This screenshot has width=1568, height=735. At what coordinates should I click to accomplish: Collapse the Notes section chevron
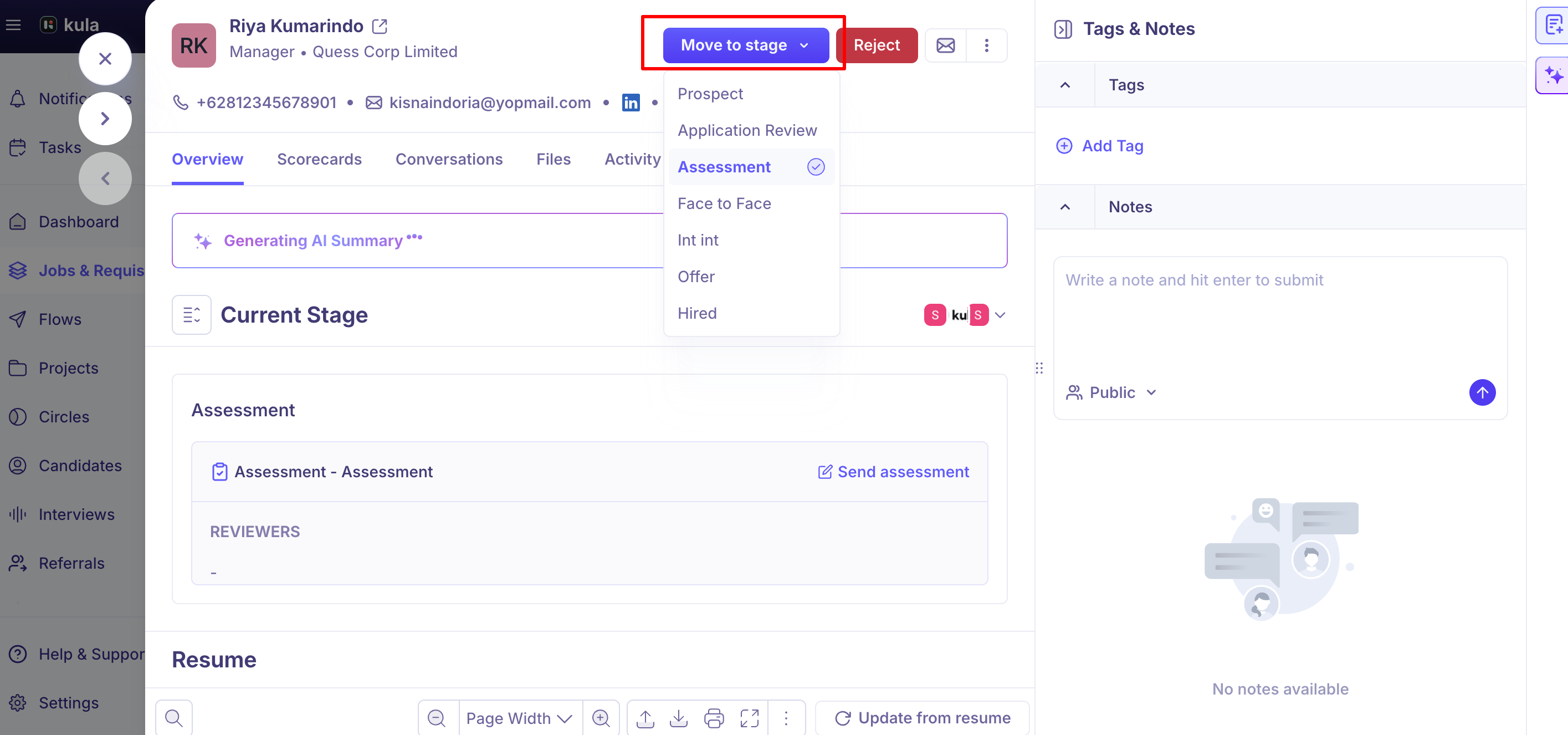(1064, 206)
